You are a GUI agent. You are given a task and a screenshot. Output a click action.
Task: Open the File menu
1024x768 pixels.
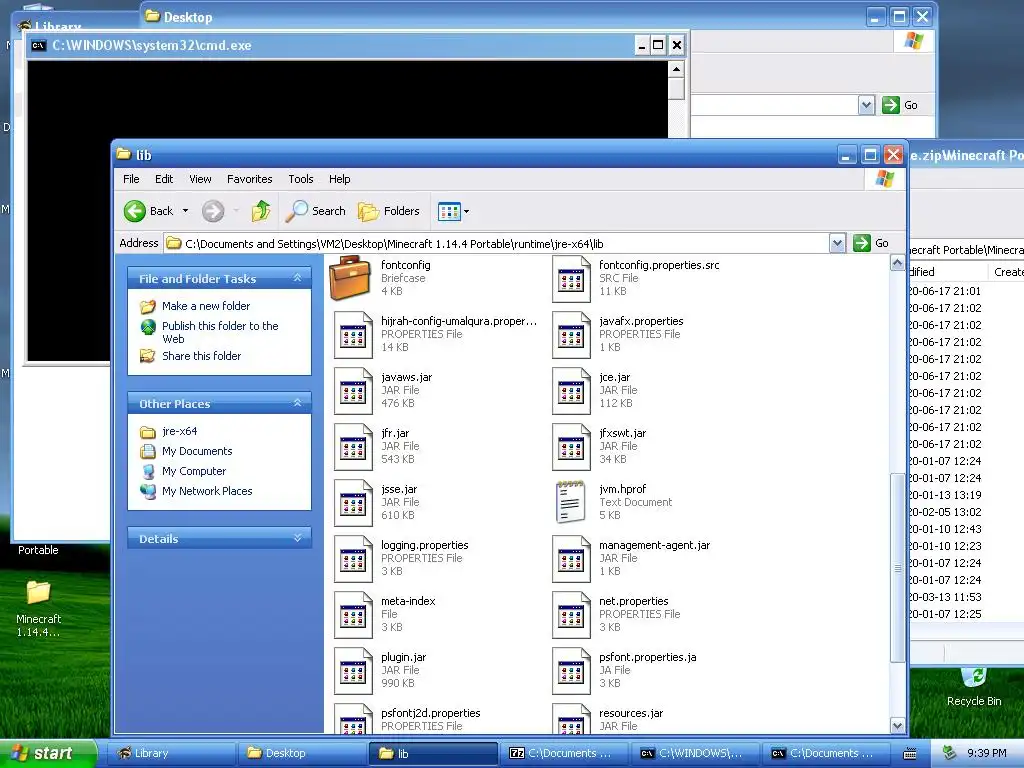click(x=131, y=179)
